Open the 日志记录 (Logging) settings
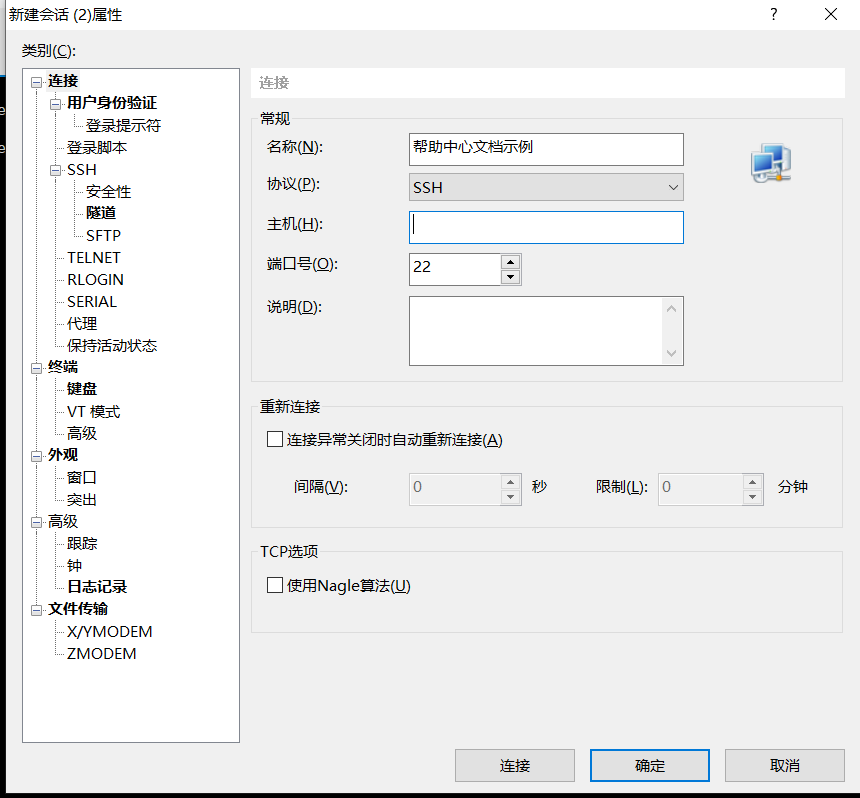This screenshot has width=860, height=798. 96,587
